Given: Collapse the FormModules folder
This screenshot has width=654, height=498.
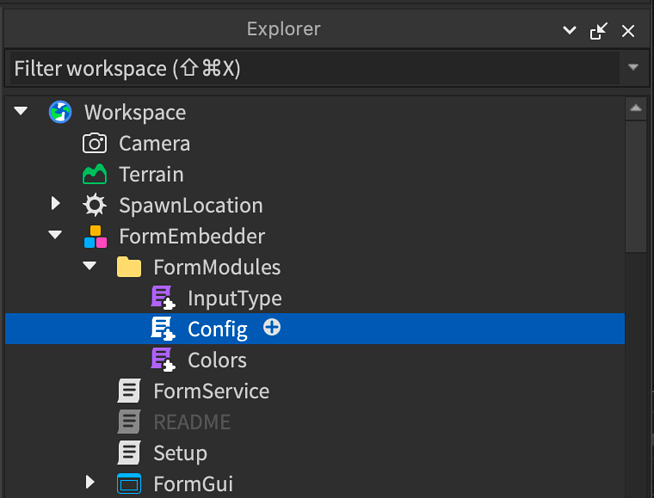Looking at the screenshot, I should pyautogui.click(x=90, y=267).
